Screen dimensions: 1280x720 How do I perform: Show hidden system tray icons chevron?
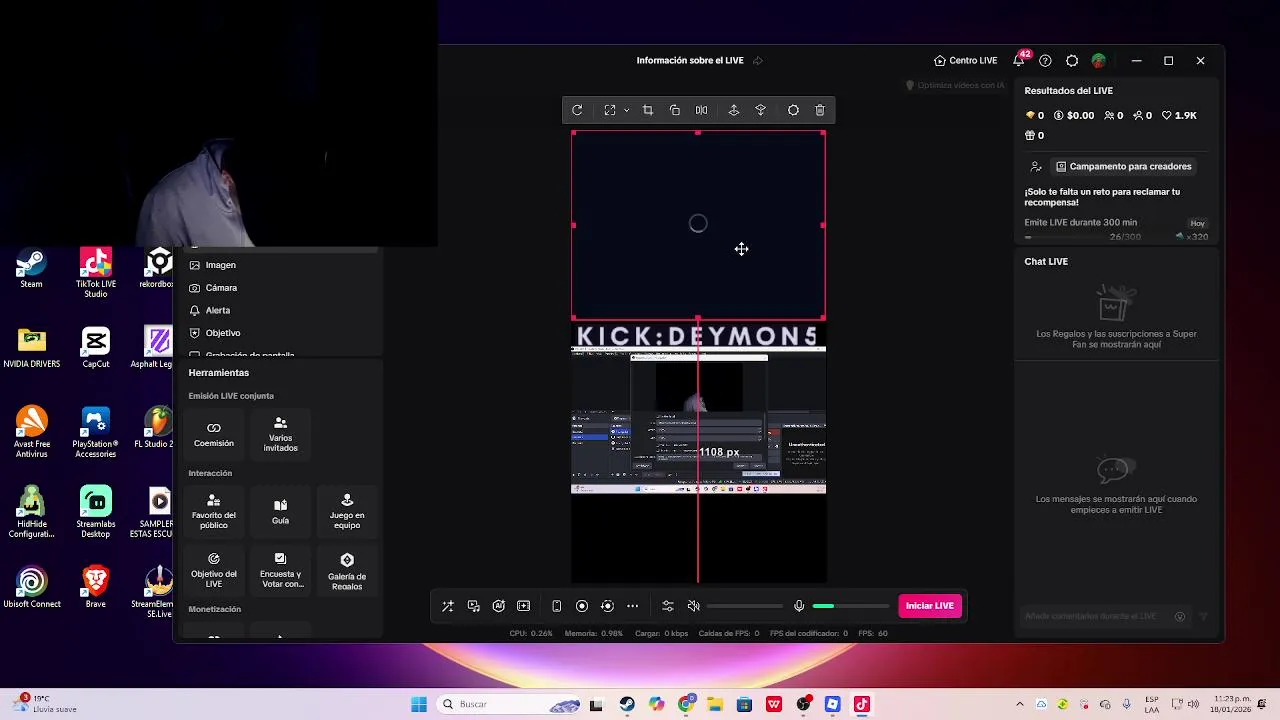tap(1019, 704)
